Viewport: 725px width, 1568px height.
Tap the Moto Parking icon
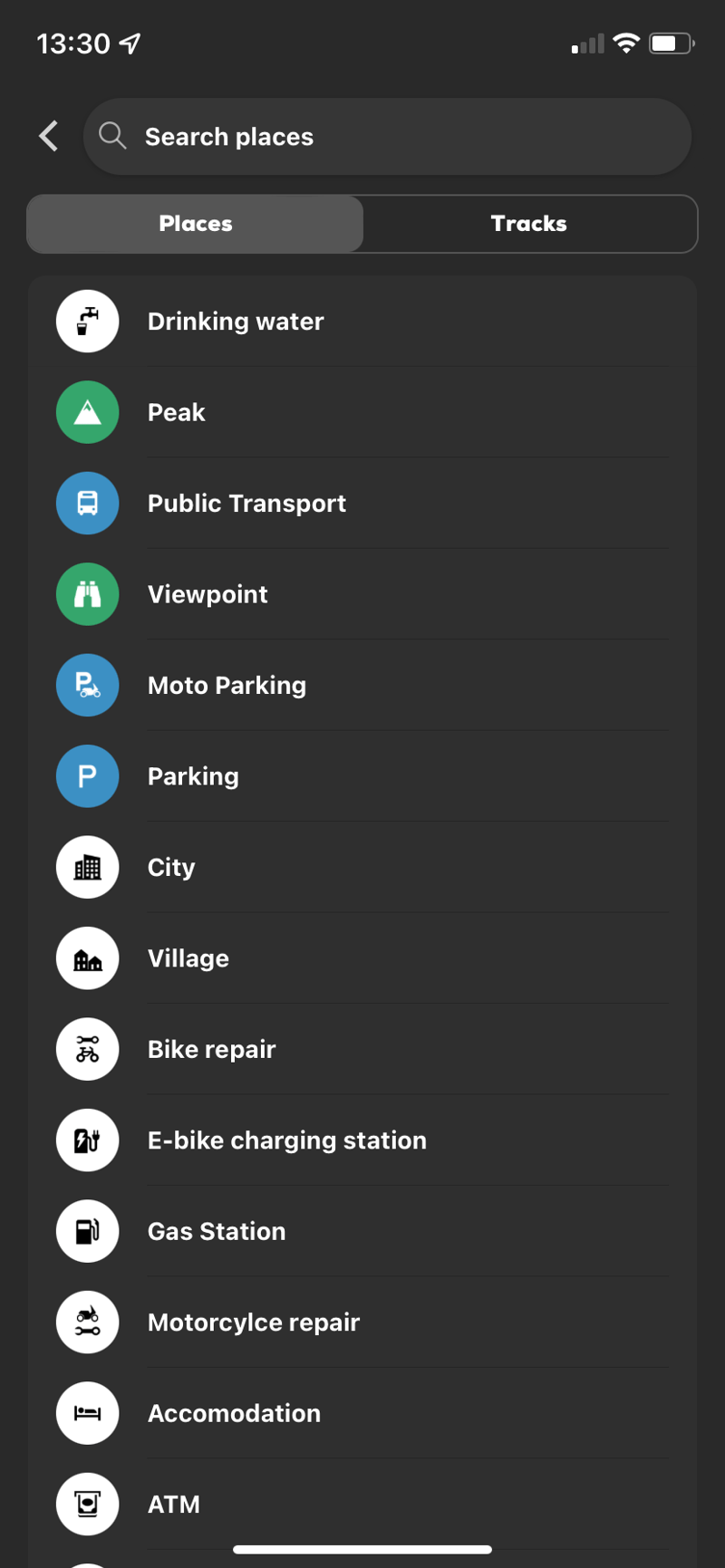pos(87,686)
